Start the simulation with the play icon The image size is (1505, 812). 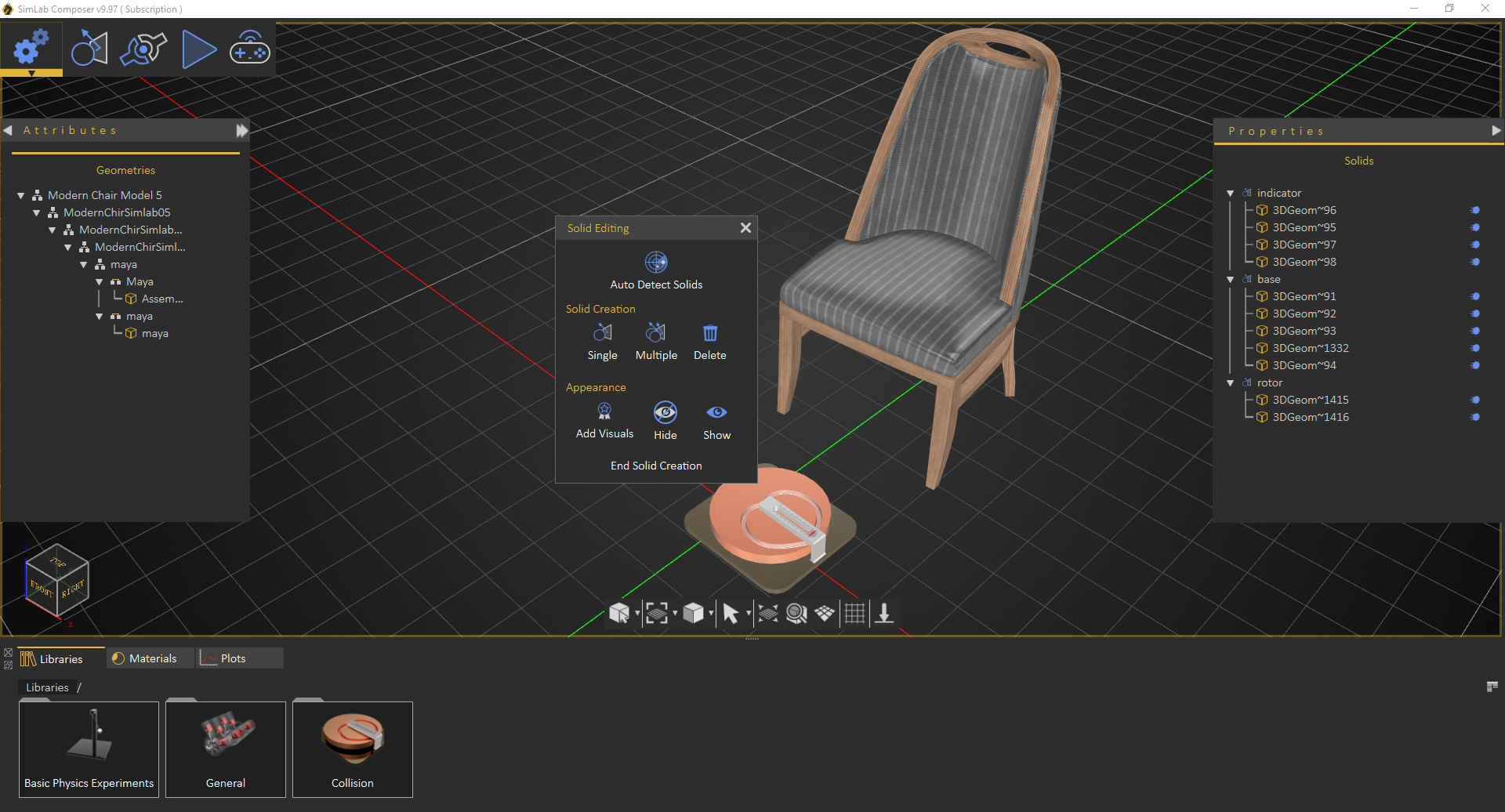click(x=199, y=49)
